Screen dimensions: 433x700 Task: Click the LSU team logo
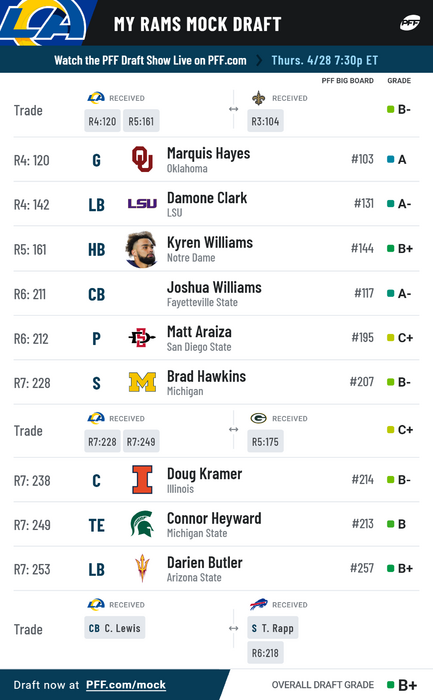coord(142,204)
